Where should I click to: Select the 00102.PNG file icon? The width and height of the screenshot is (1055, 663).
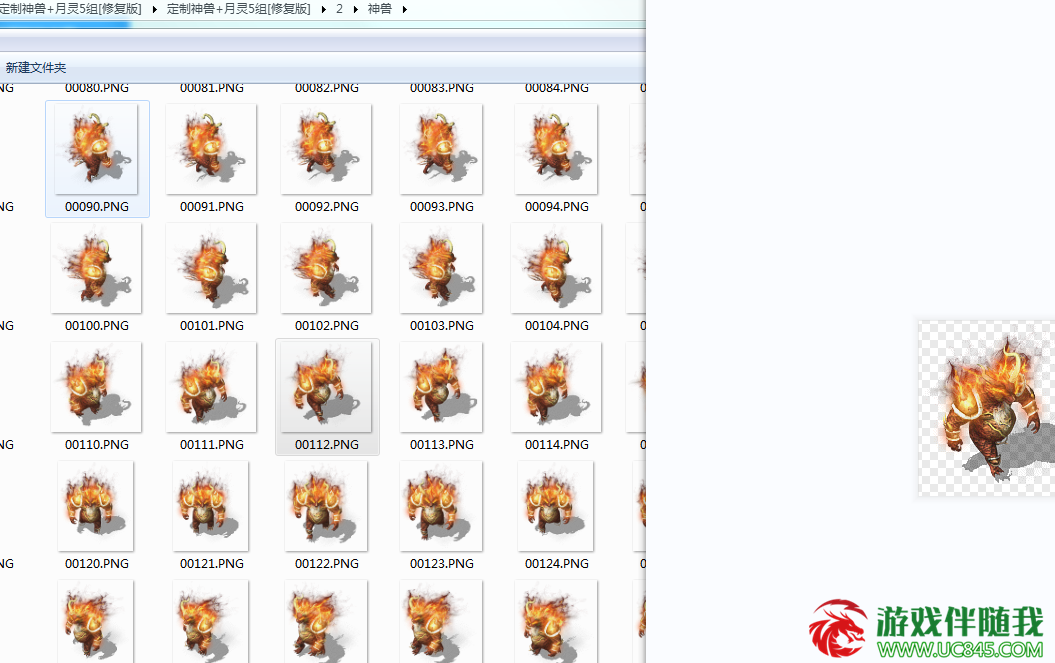click(326, 268)
